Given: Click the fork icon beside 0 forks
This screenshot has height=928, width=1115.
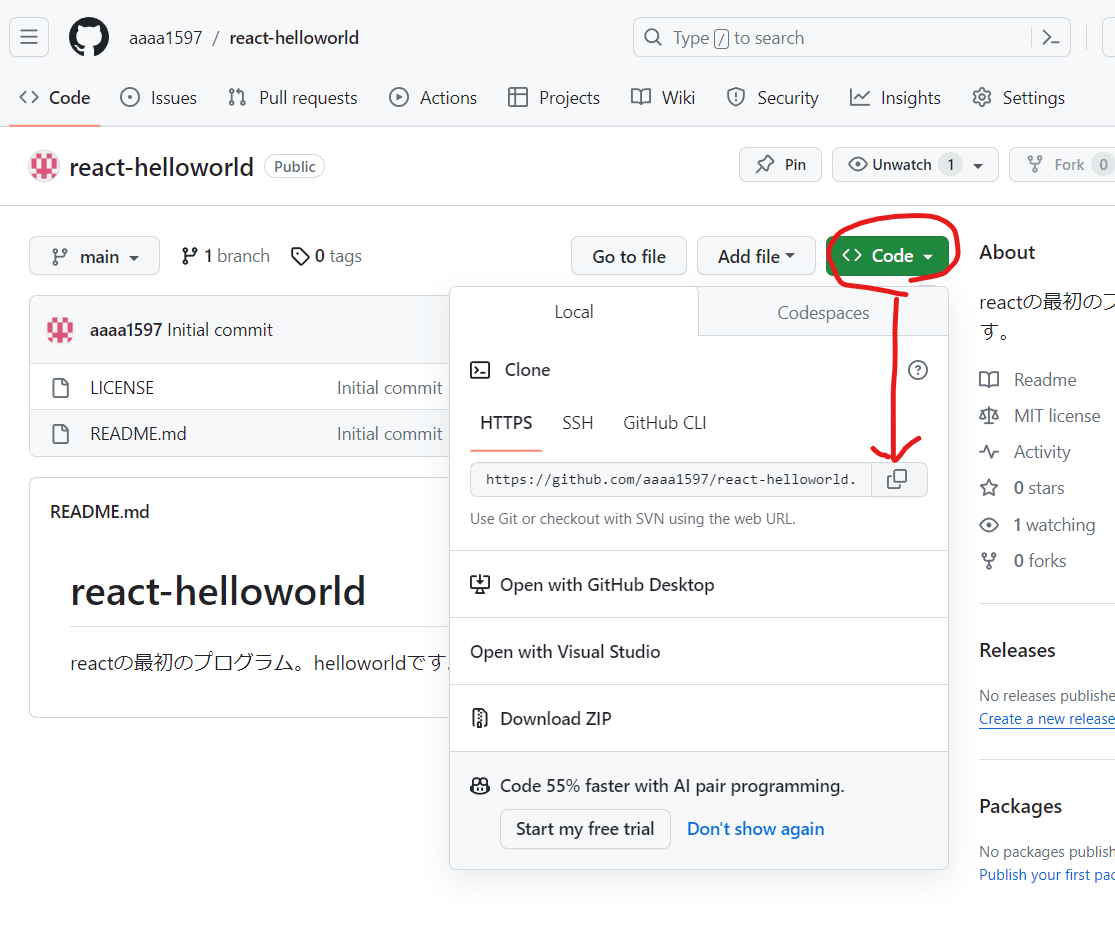Looking at the screenshot, I should click(989, 561).
